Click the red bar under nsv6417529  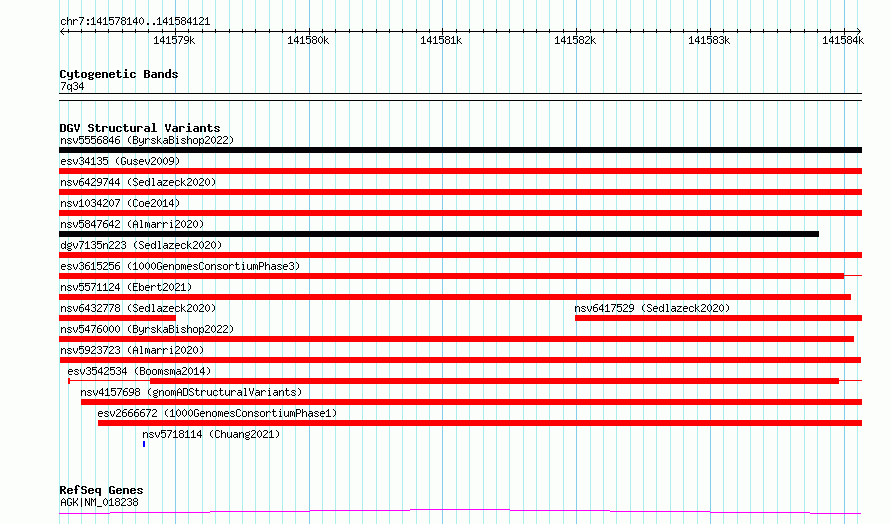[719, 318]
